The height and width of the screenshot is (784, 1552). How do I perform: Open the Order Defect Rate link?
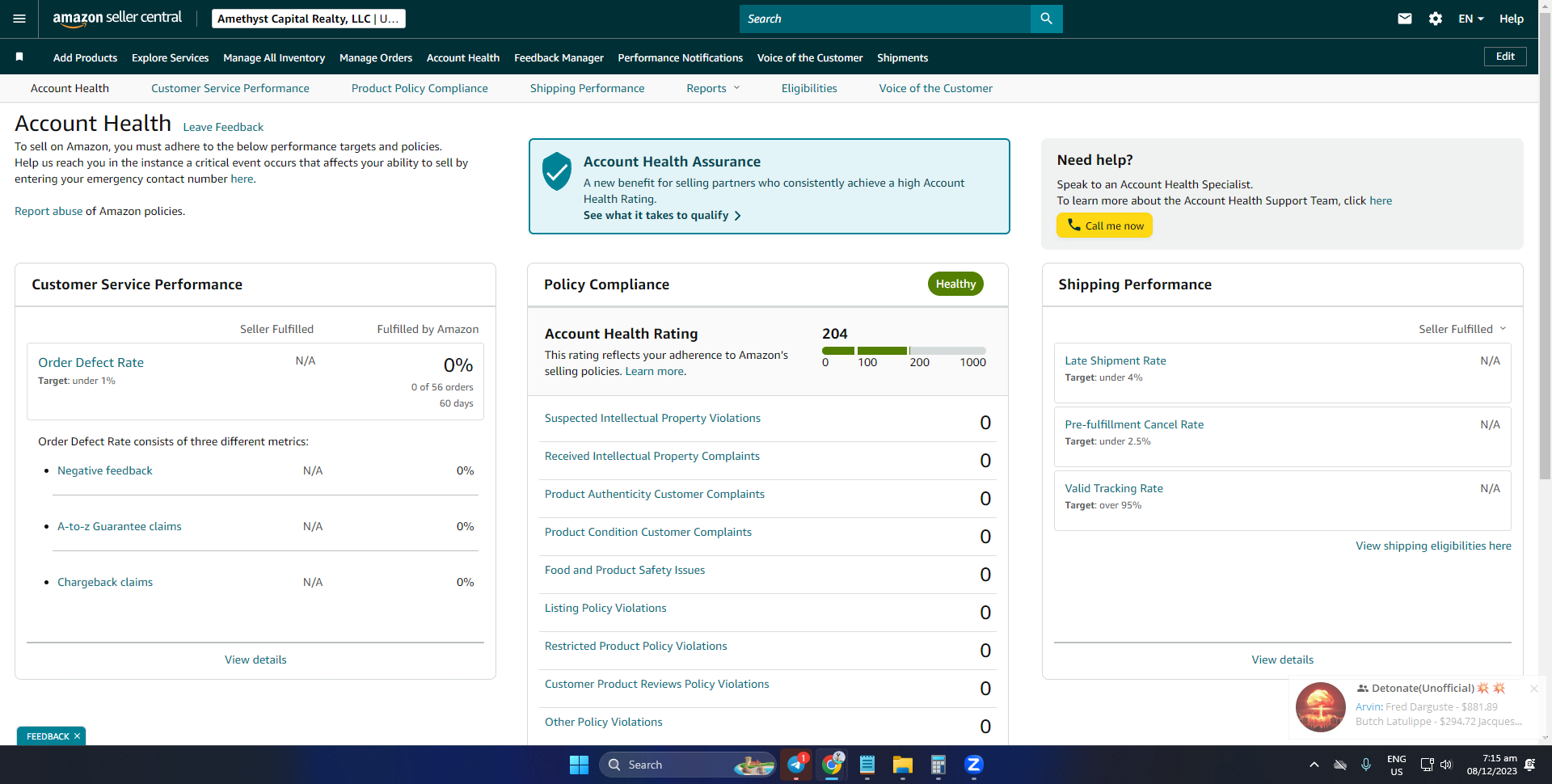coord(91,363)
